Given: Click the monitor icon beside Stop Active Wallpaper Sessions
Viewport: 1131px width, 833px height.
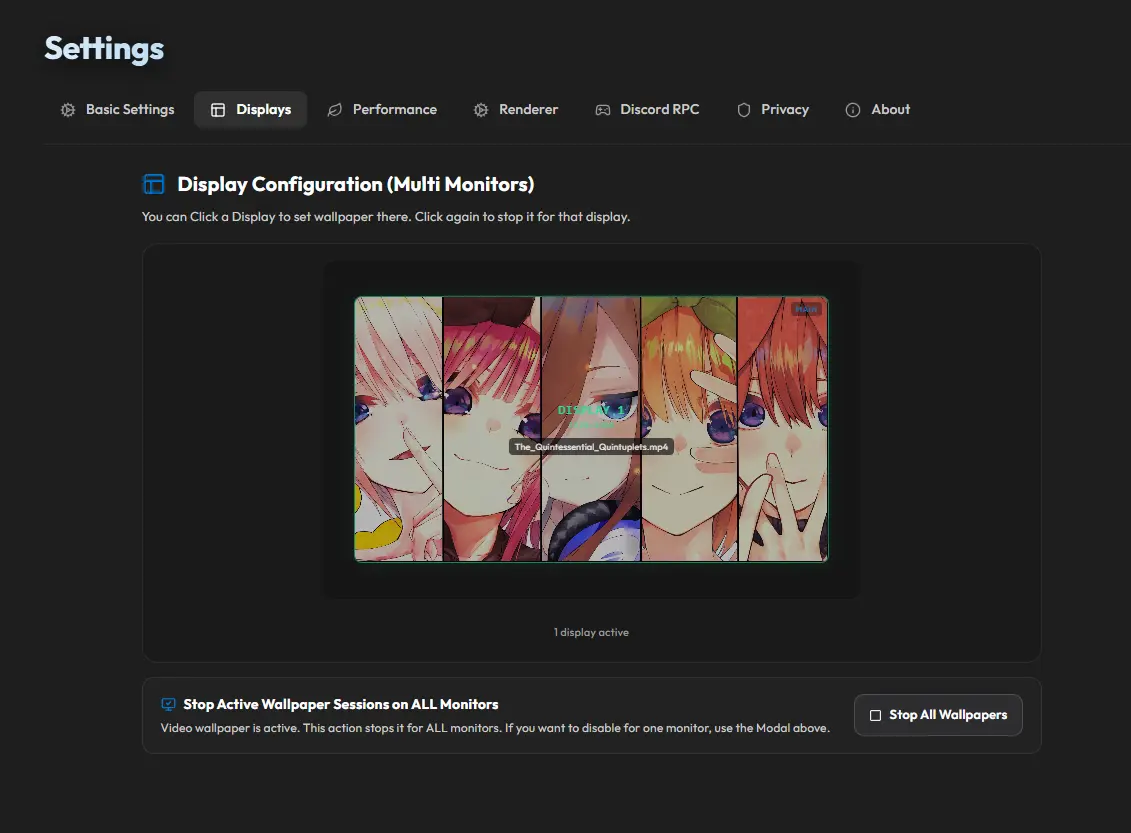Looking at the screenshot, I should pyautogui.click(x=168, y=704).
